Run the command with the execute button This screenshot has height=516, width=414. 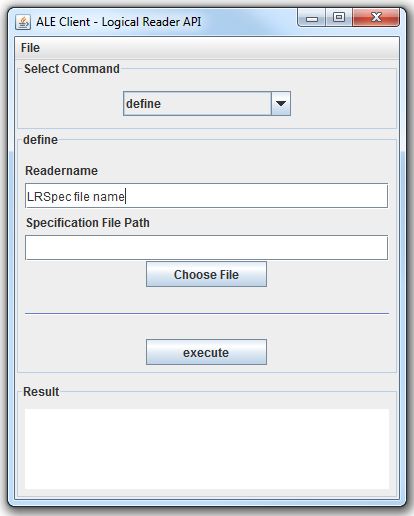pyautogui.click(x=206, y=352)
